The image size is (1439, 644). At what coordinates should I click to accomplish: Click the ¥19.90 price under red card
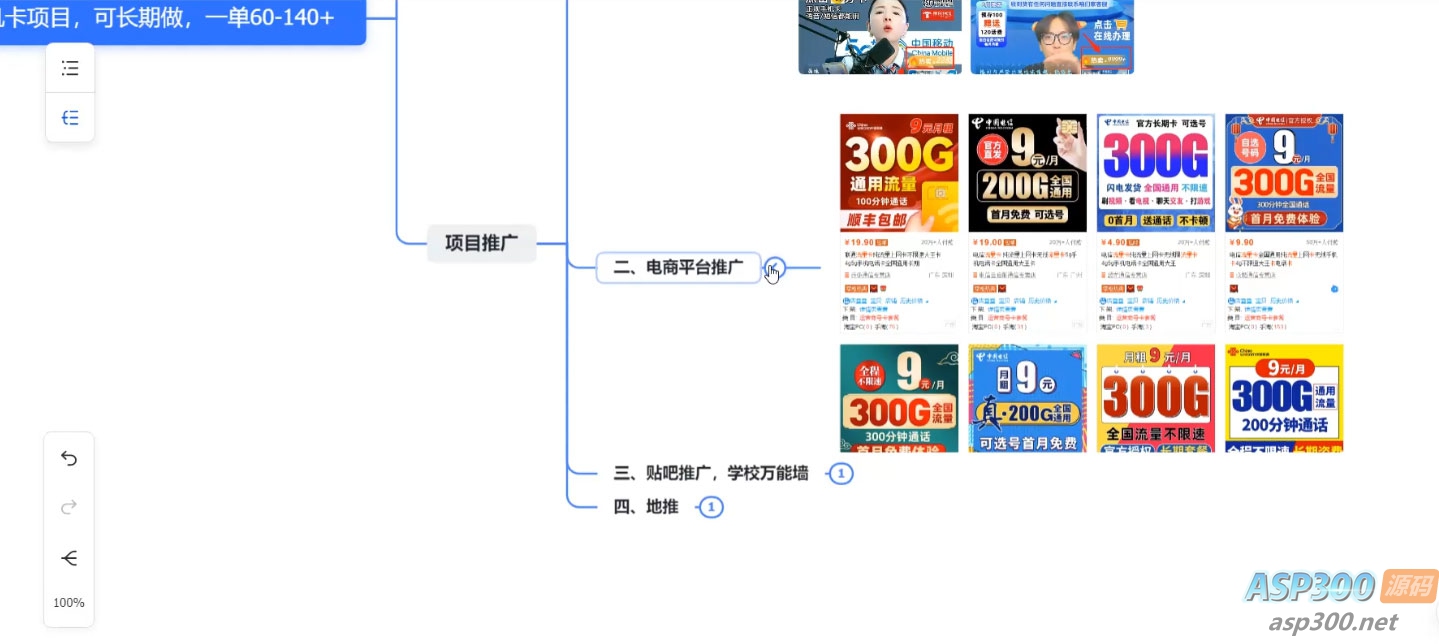(x=859, y=242)
